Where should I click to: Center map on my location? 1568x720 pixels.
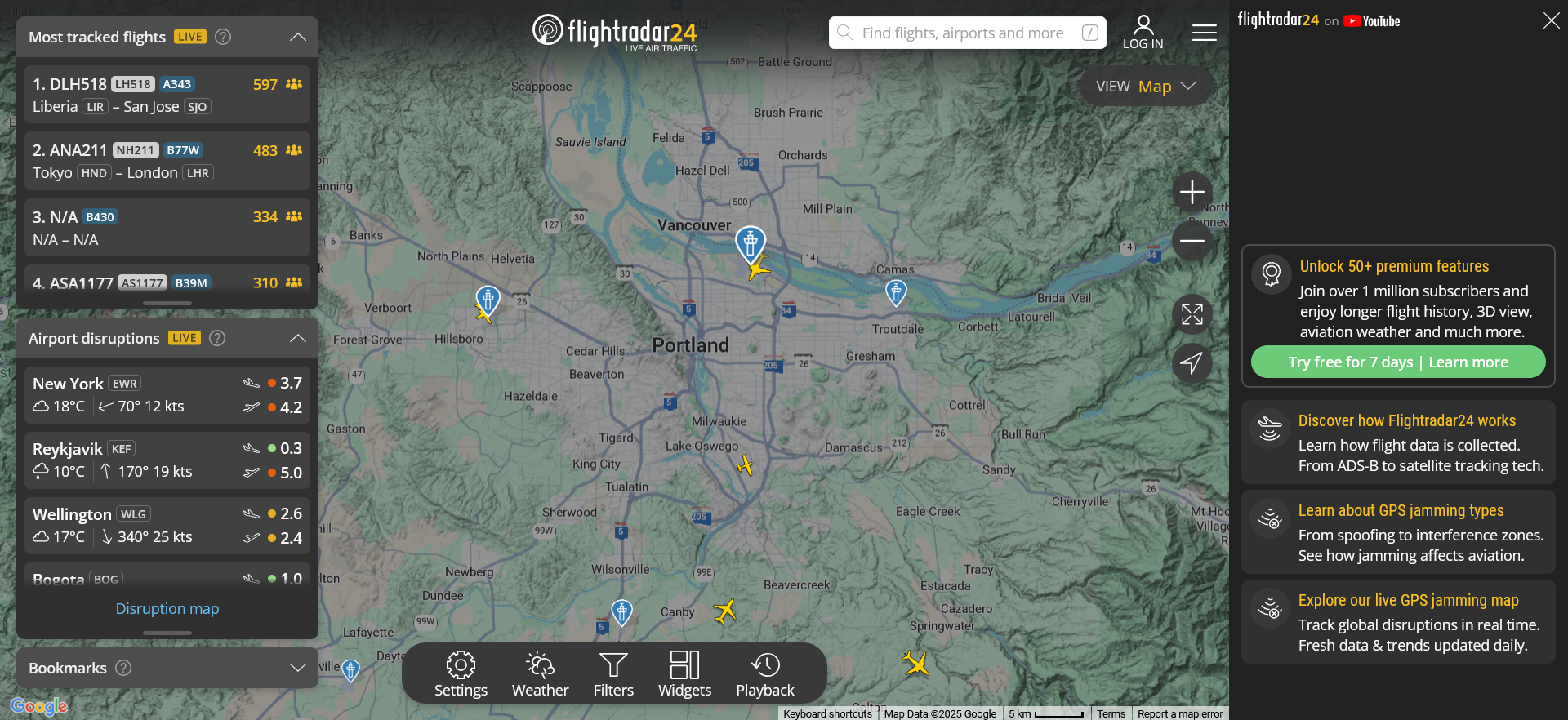coord(1192,363)
